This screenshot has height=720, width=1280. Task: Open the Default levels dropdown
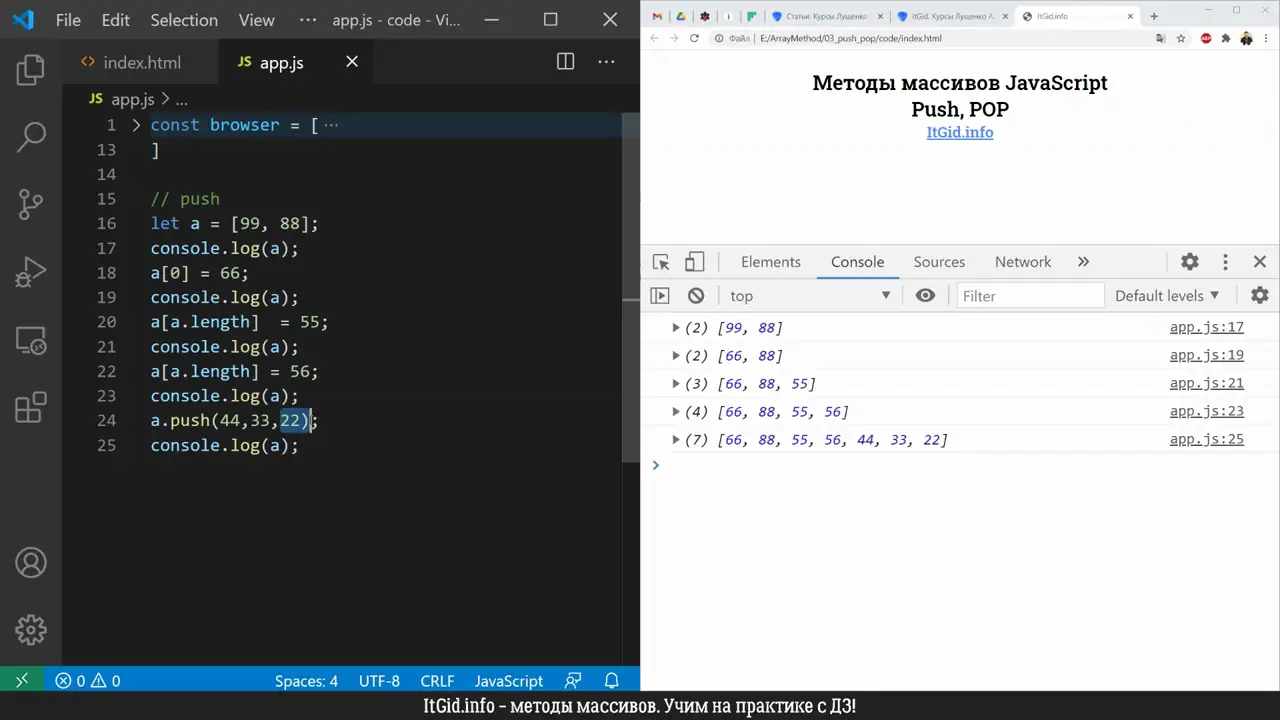click(1166, 295)
